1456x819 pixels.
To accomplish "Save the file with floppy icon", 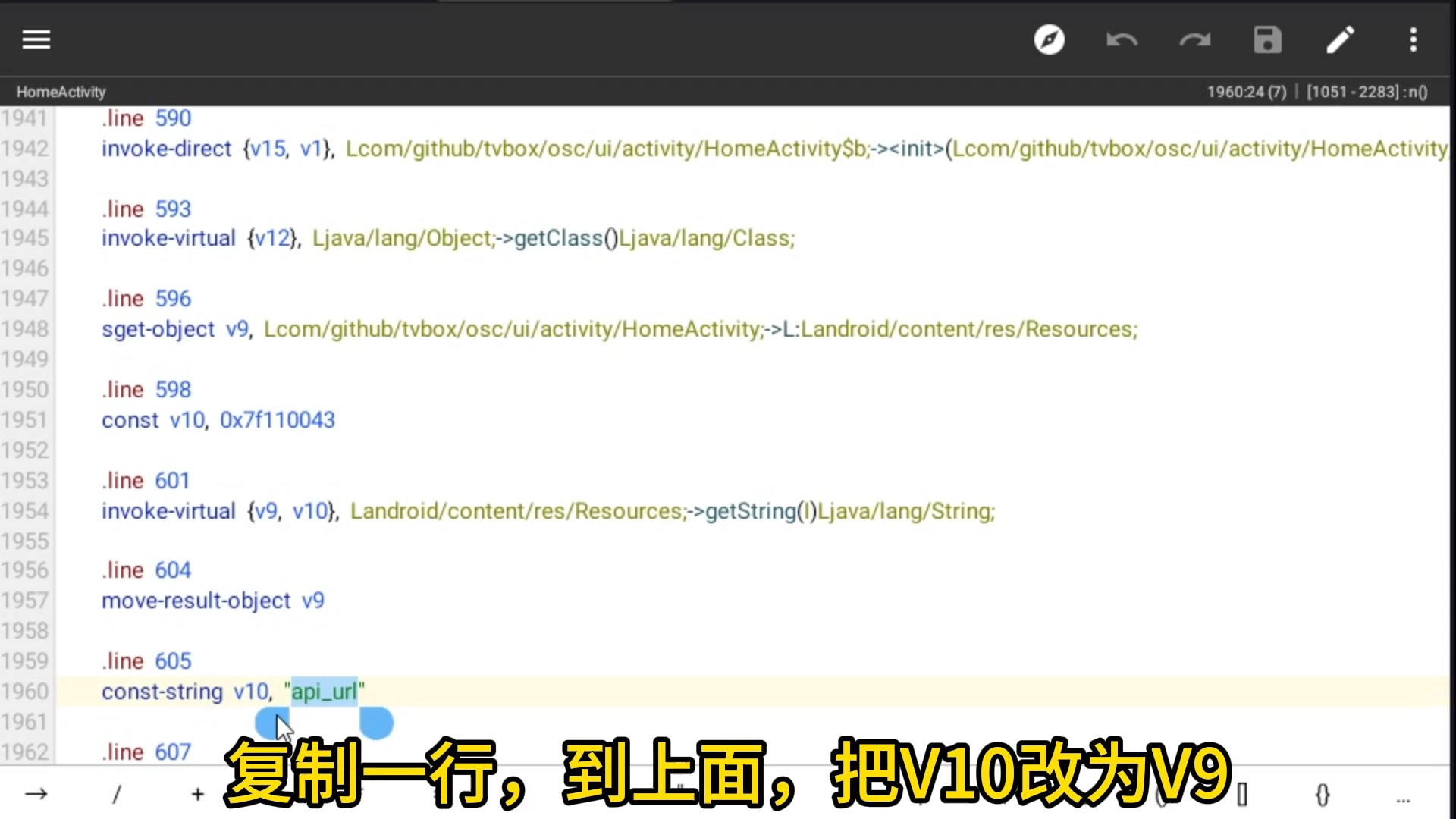I will (x=1267, y=39).
